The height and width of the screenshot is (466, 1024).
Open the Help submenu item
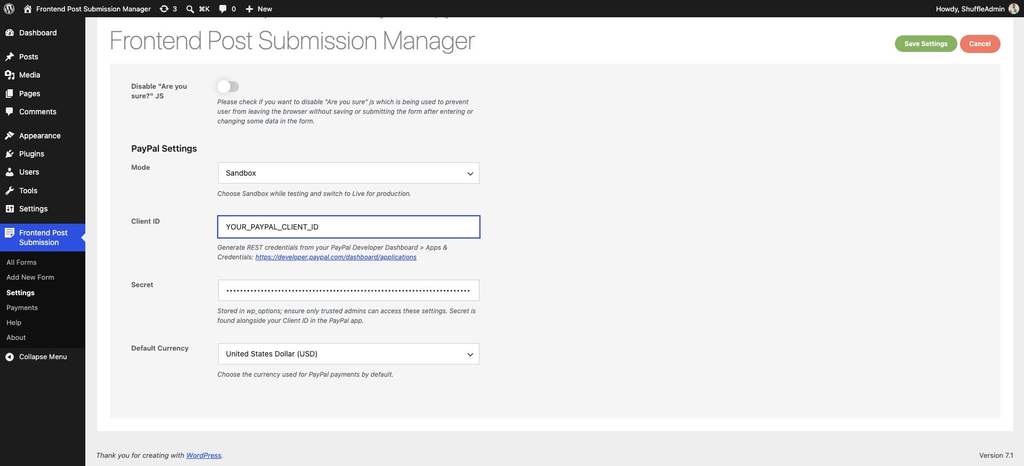coord(14,322)
